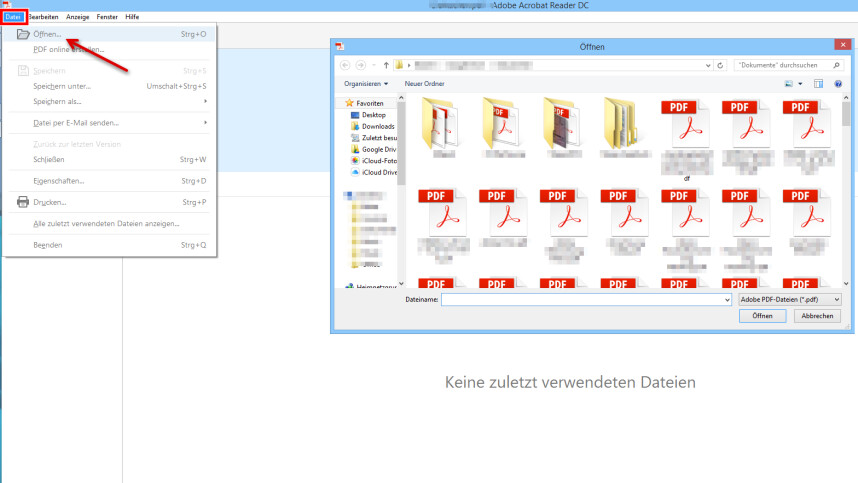Open the Fenster menu
Image resolution: width=858 pixels, height=483 pixels.
[107, 17]
